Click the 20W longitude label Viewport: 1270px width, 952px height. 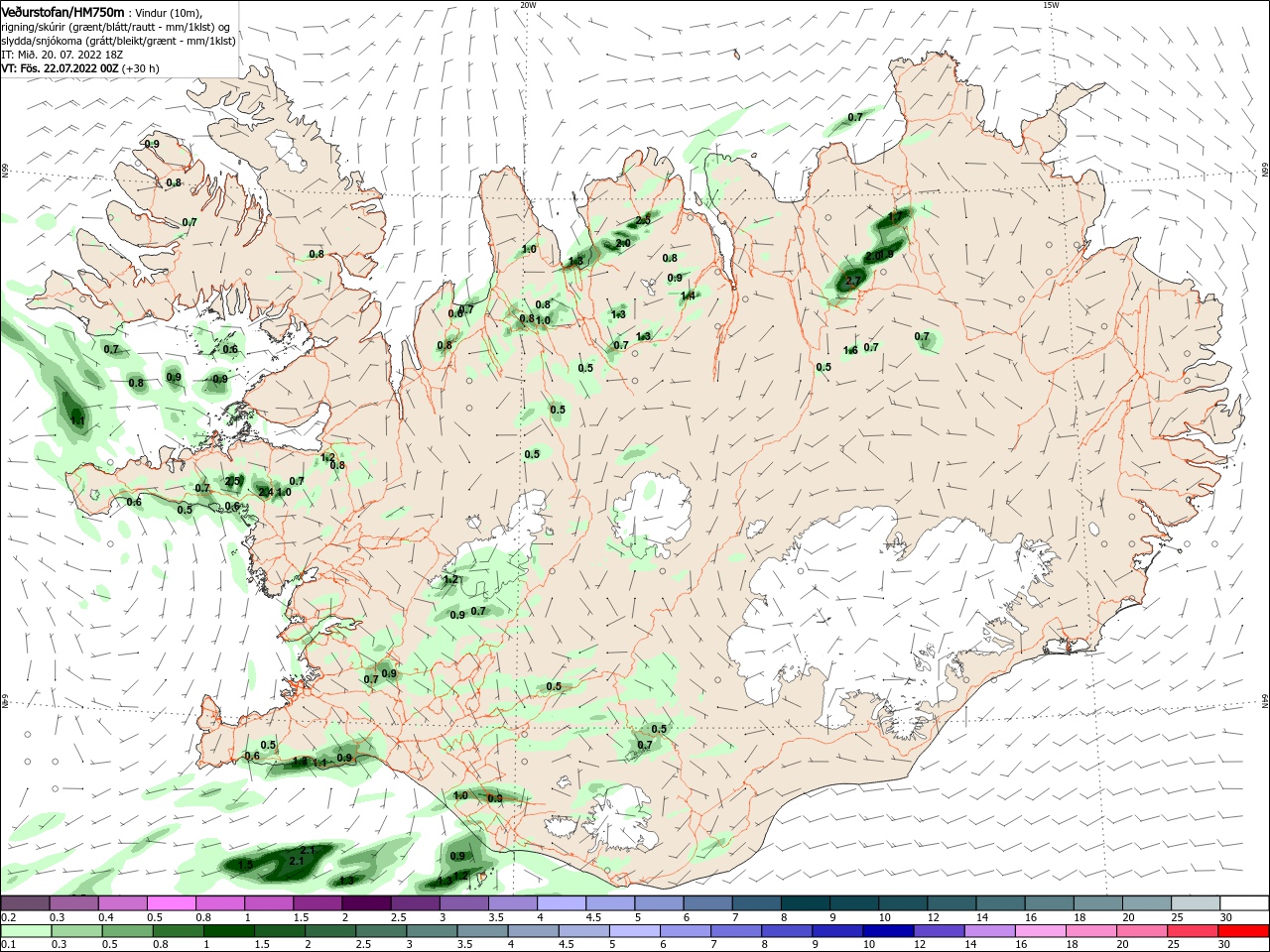click(x=528, y=5)
